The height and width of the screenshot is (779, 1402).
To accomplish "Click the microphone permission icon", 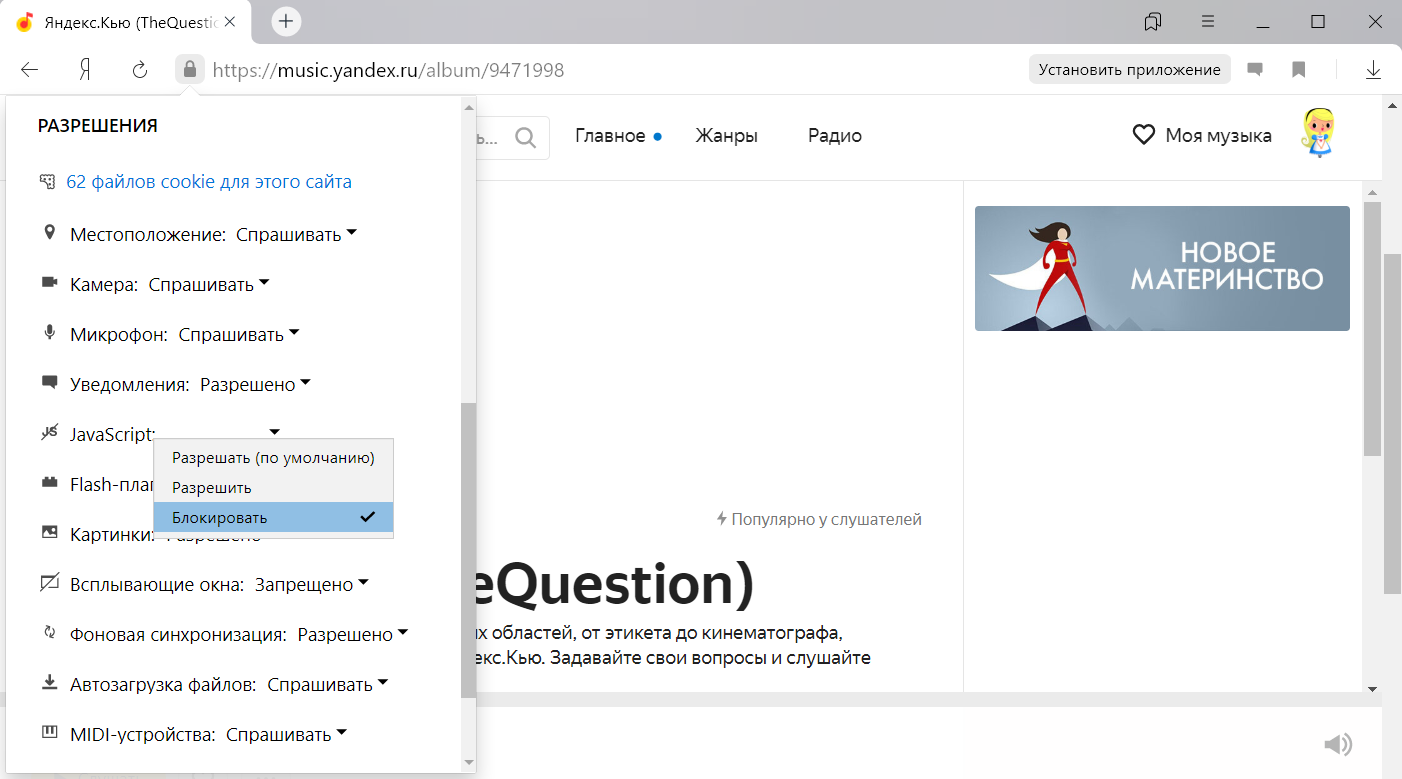I will coord(49,333).
